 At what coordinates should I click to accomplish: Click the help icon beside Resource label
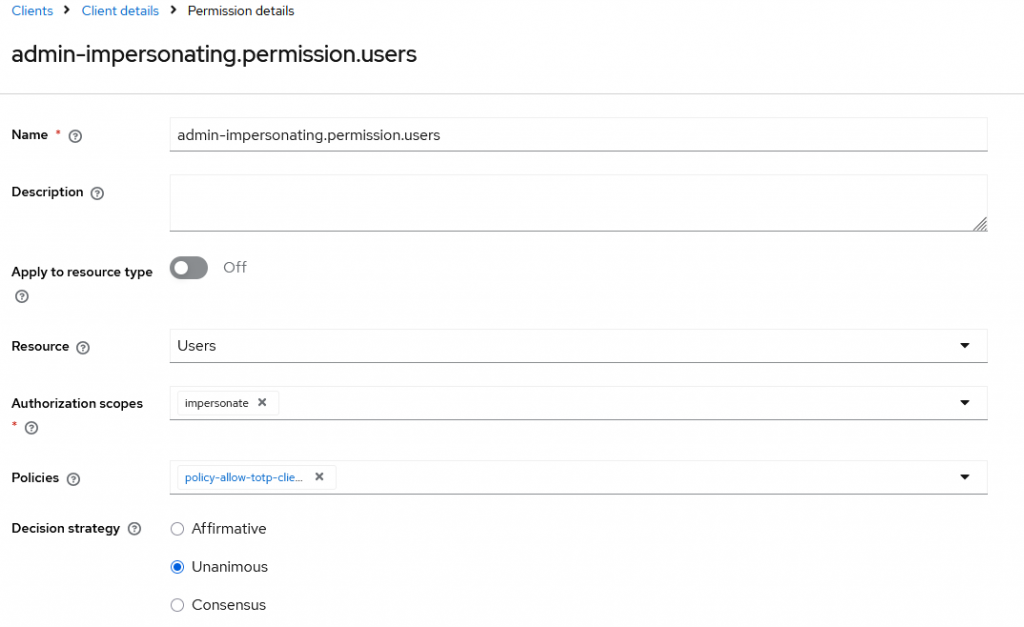pos(83,347)
